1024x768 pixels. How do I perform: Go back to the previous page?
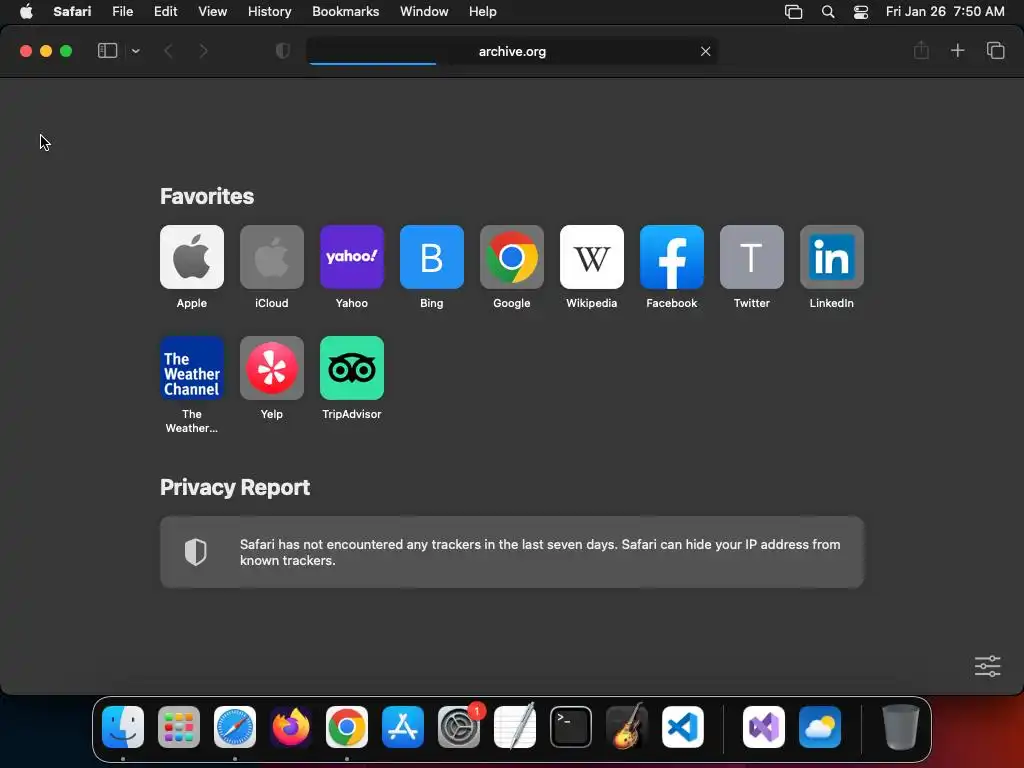tap(168, 51)
